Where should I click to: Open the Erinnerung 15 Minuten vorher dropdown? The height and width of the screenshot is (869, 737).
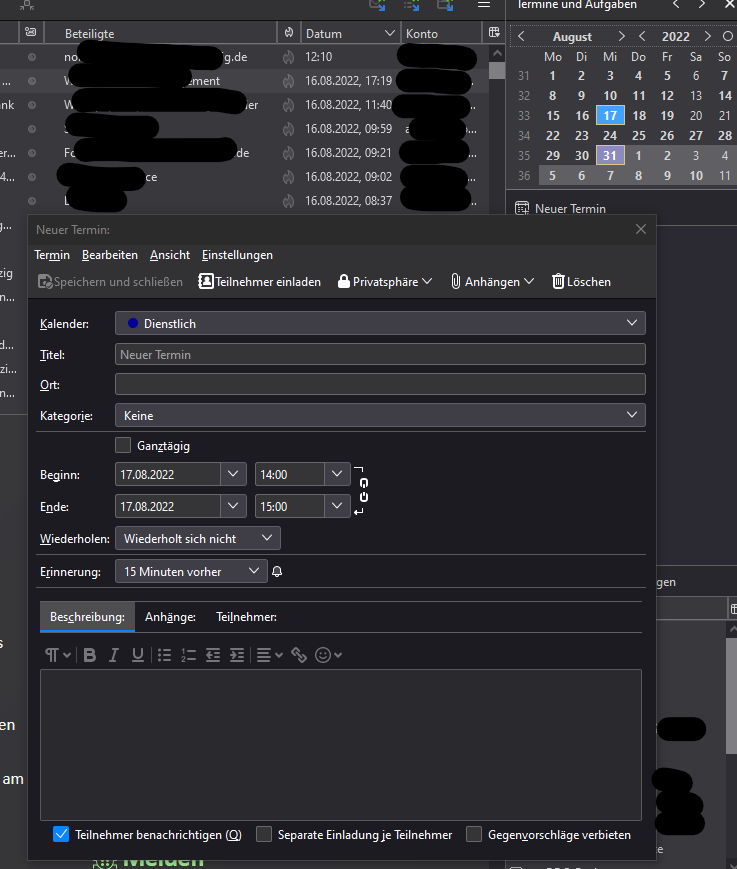[x=191, y=572]
